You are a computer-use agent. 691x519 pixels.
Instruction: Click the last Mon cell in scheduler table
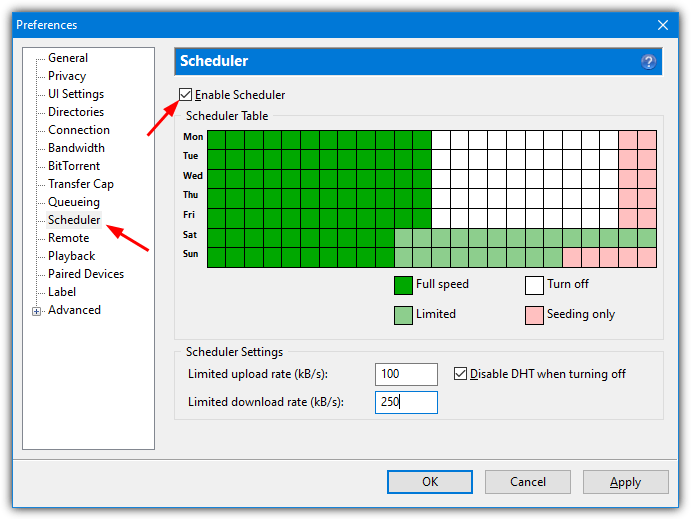(647, 140)
